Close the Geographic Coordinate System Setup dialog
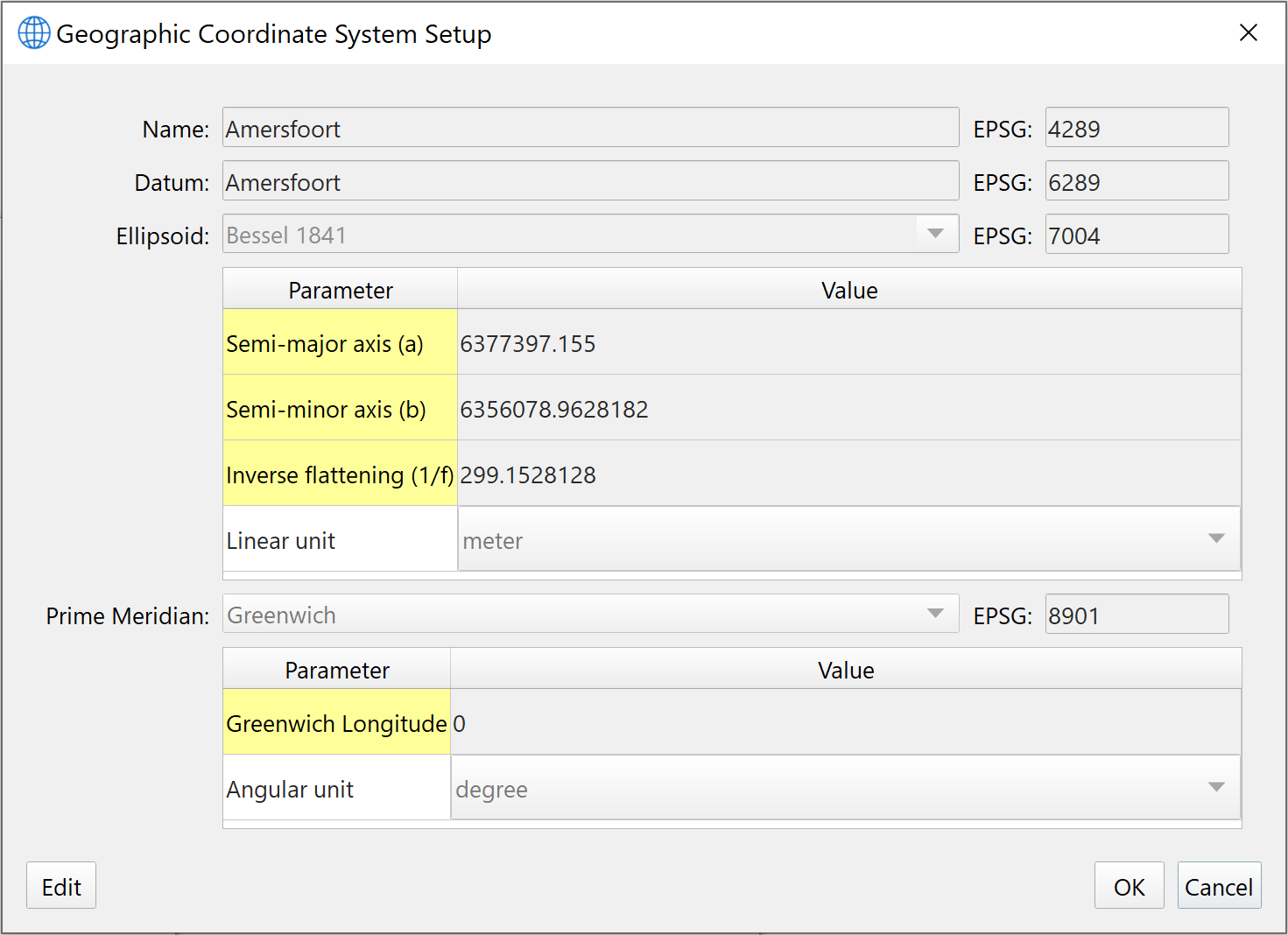The height and width of the screenshot is (935, 1288). coord(1248,33)
